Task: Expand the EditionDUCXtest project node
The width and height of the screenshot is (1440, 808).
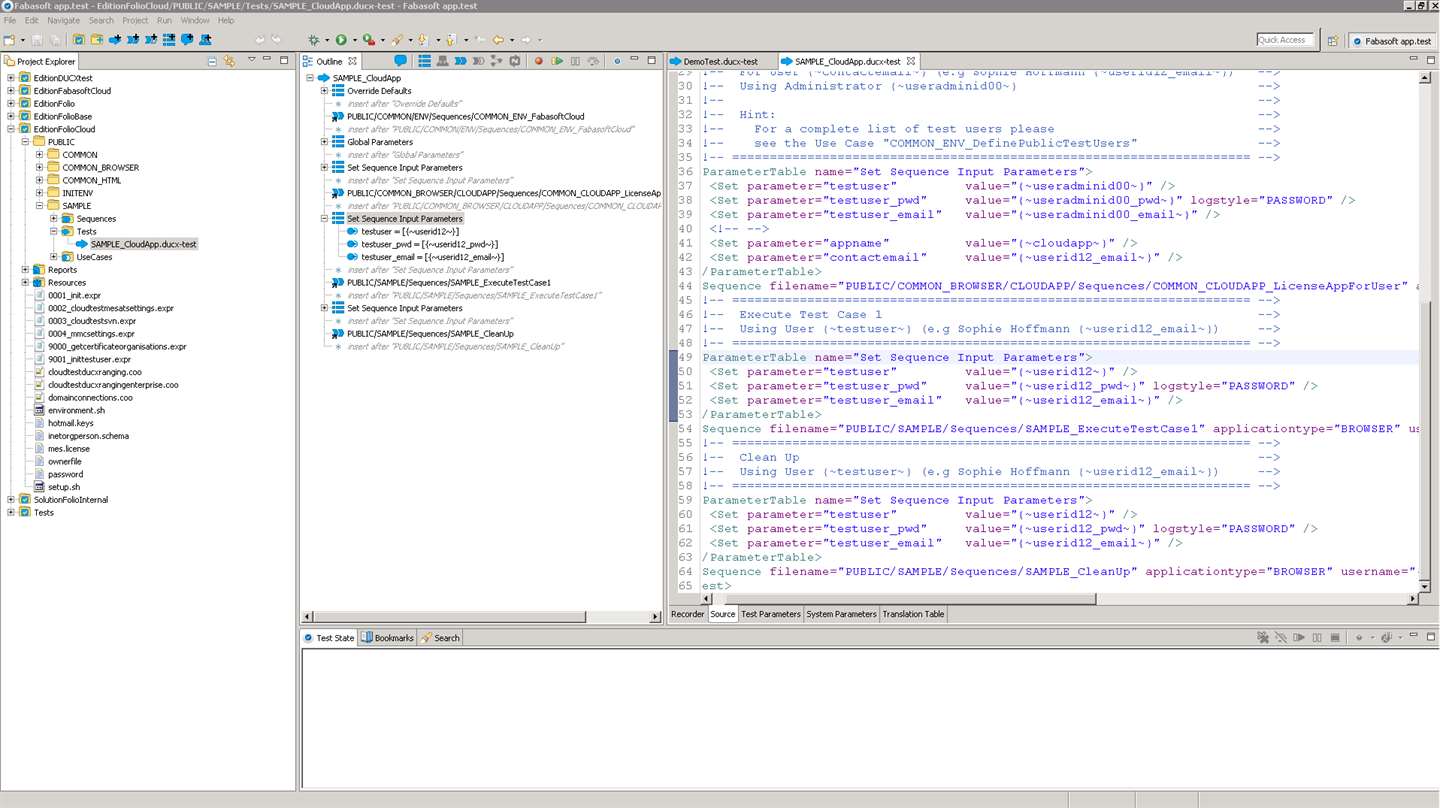Action: 11,78
